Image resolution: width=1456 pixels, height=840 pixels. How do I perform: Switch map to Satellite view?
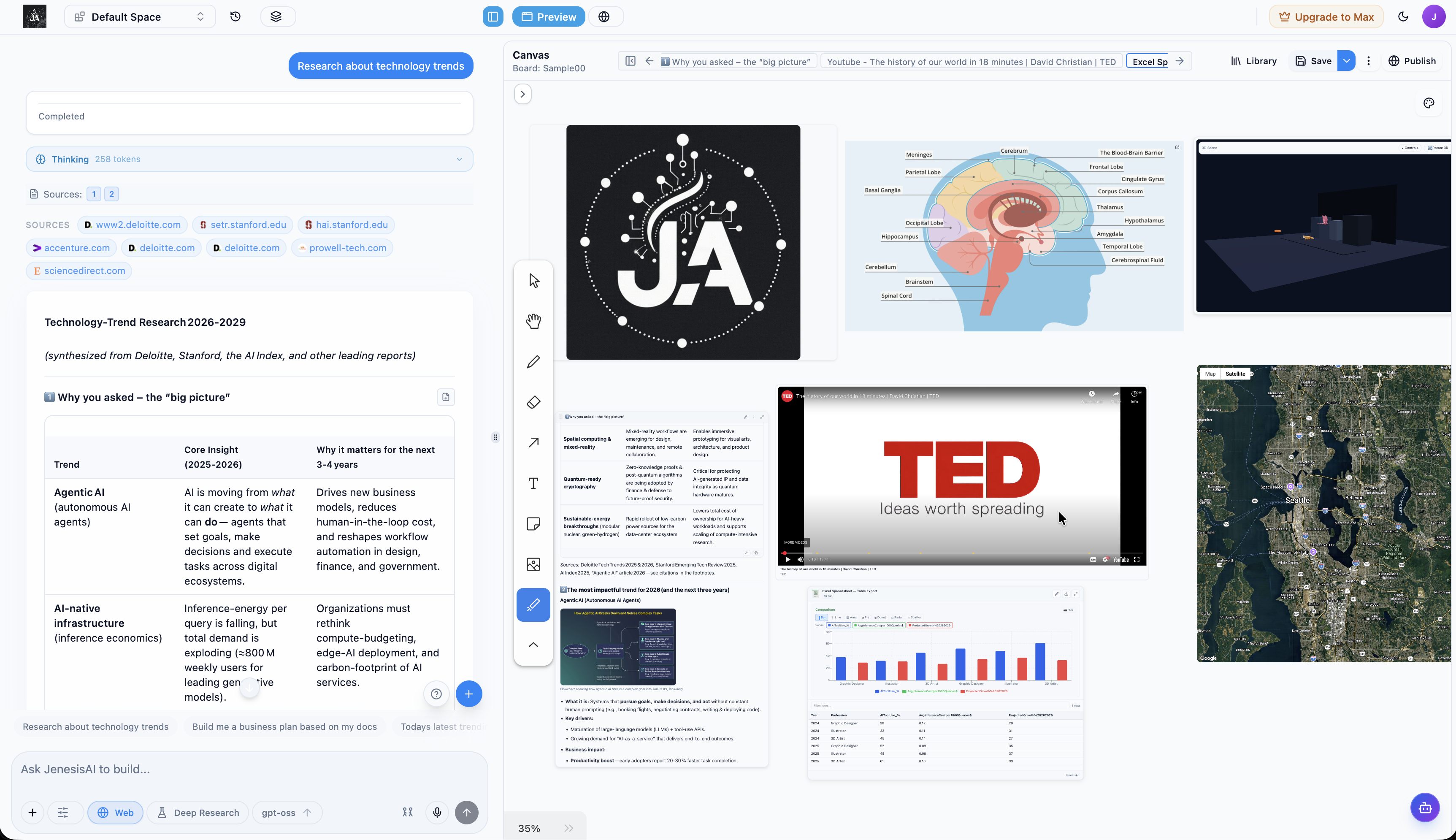tap(1234, 374)
